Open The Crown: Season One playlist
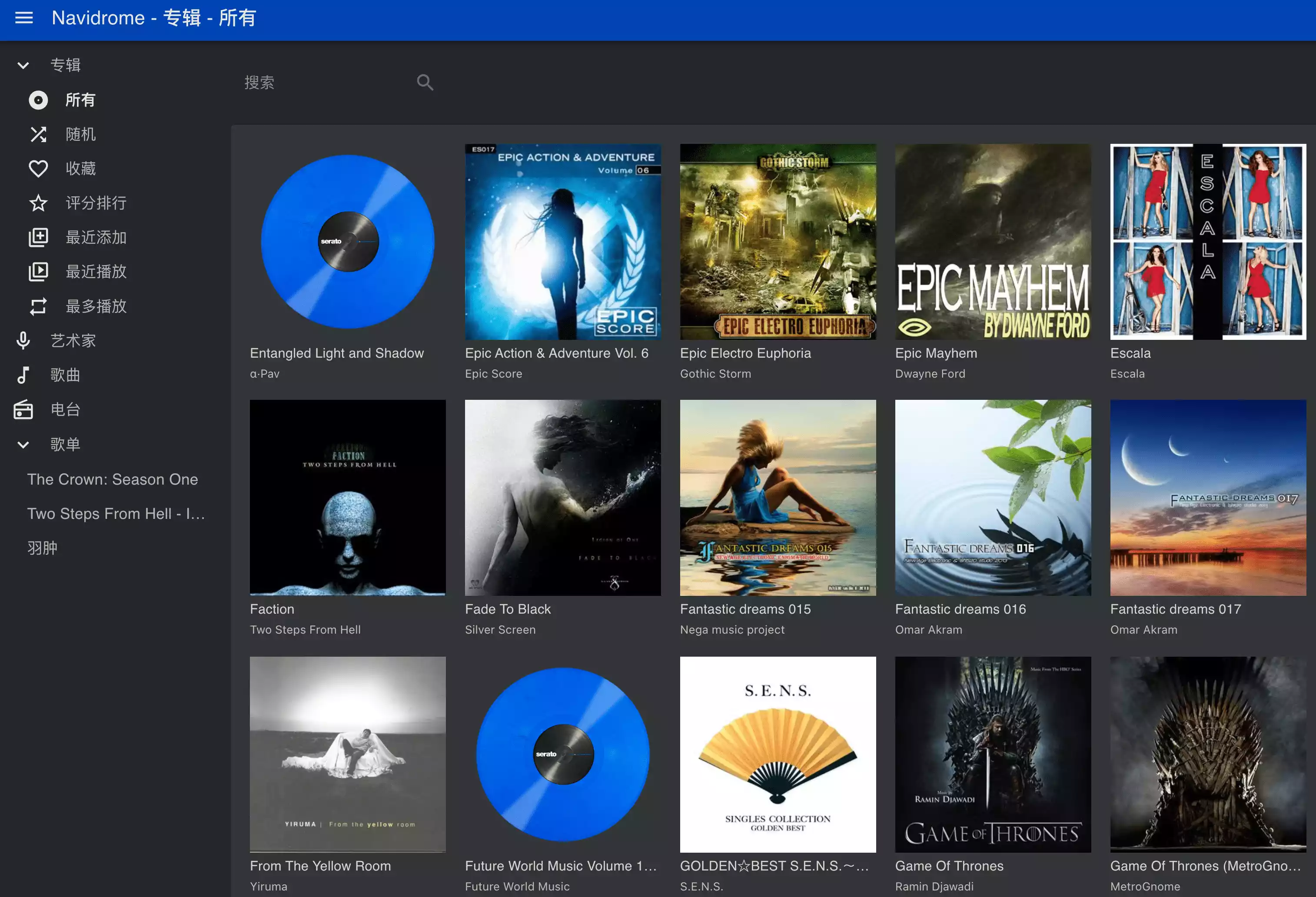1316x897 pixels. 113,479
